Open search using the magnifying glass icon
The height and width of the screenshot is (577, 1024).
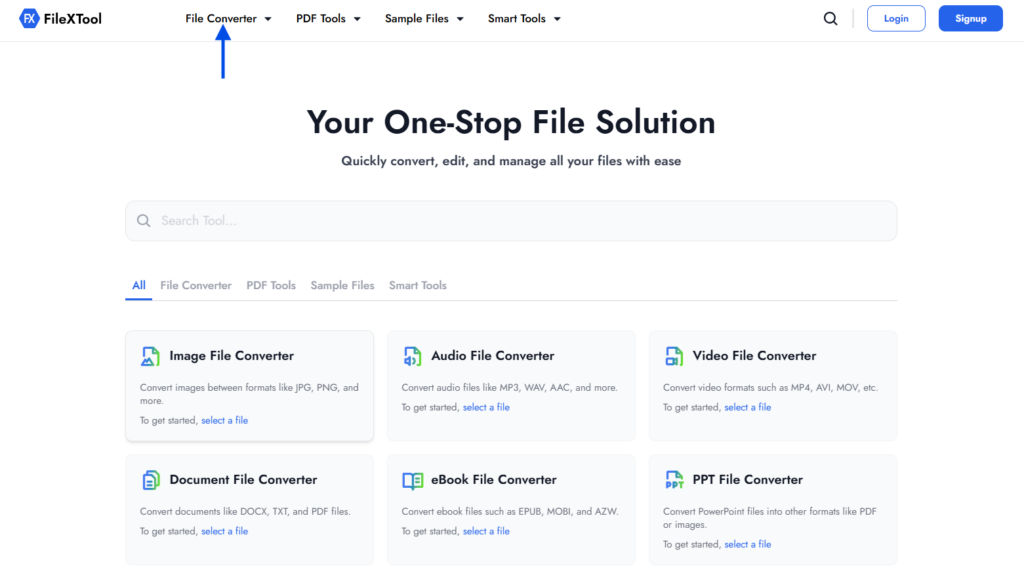830,18
